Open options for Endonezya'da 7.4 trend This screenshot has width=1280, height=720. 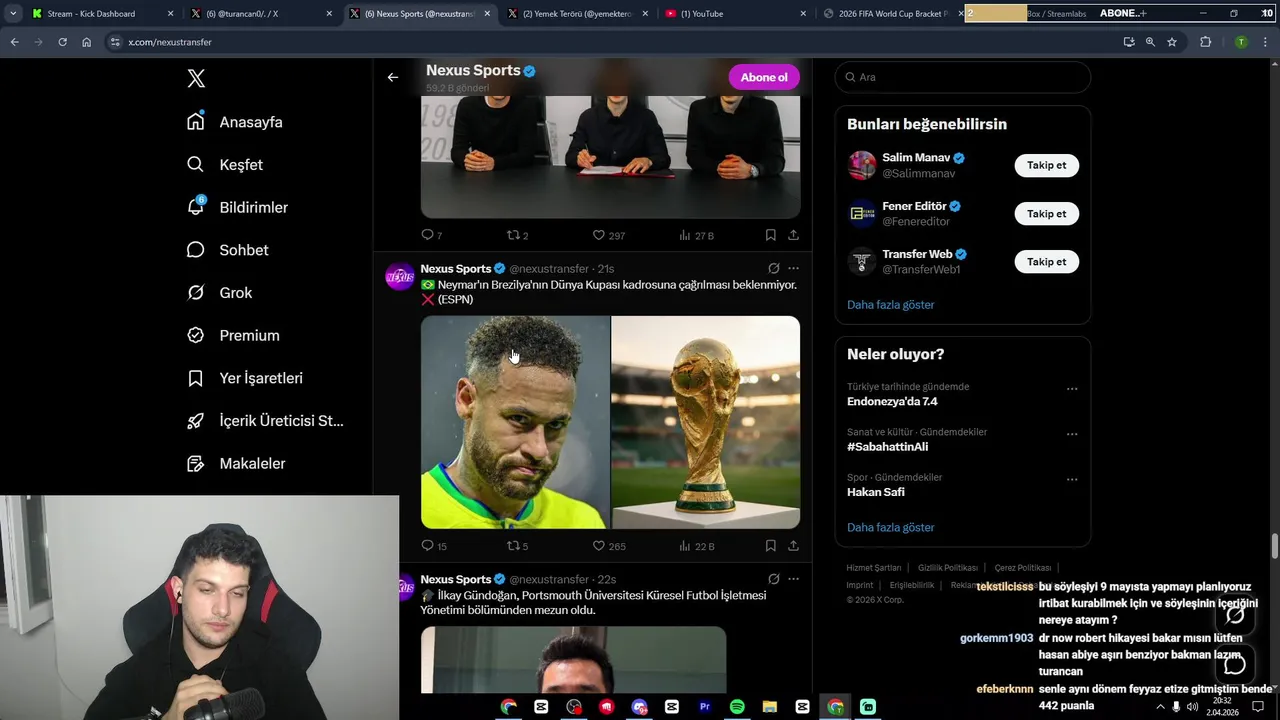coord(1072,389)
